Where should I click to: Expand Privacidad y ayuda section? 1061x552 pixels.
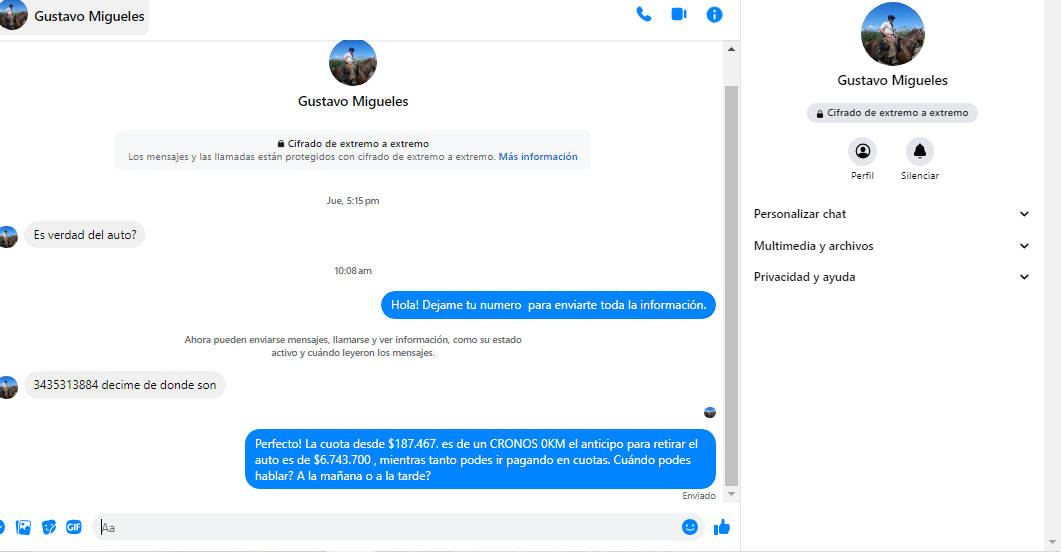tap(891, 277)
